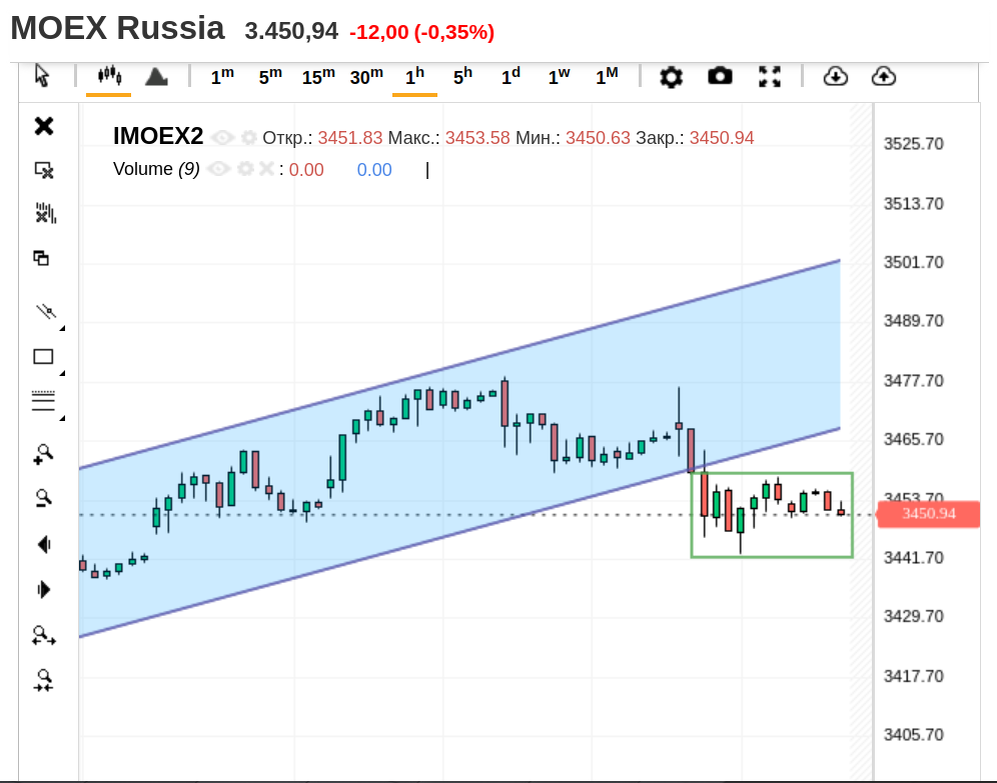
Task: Click the red 3450.94 price marker
Action: tap(928, 514)
